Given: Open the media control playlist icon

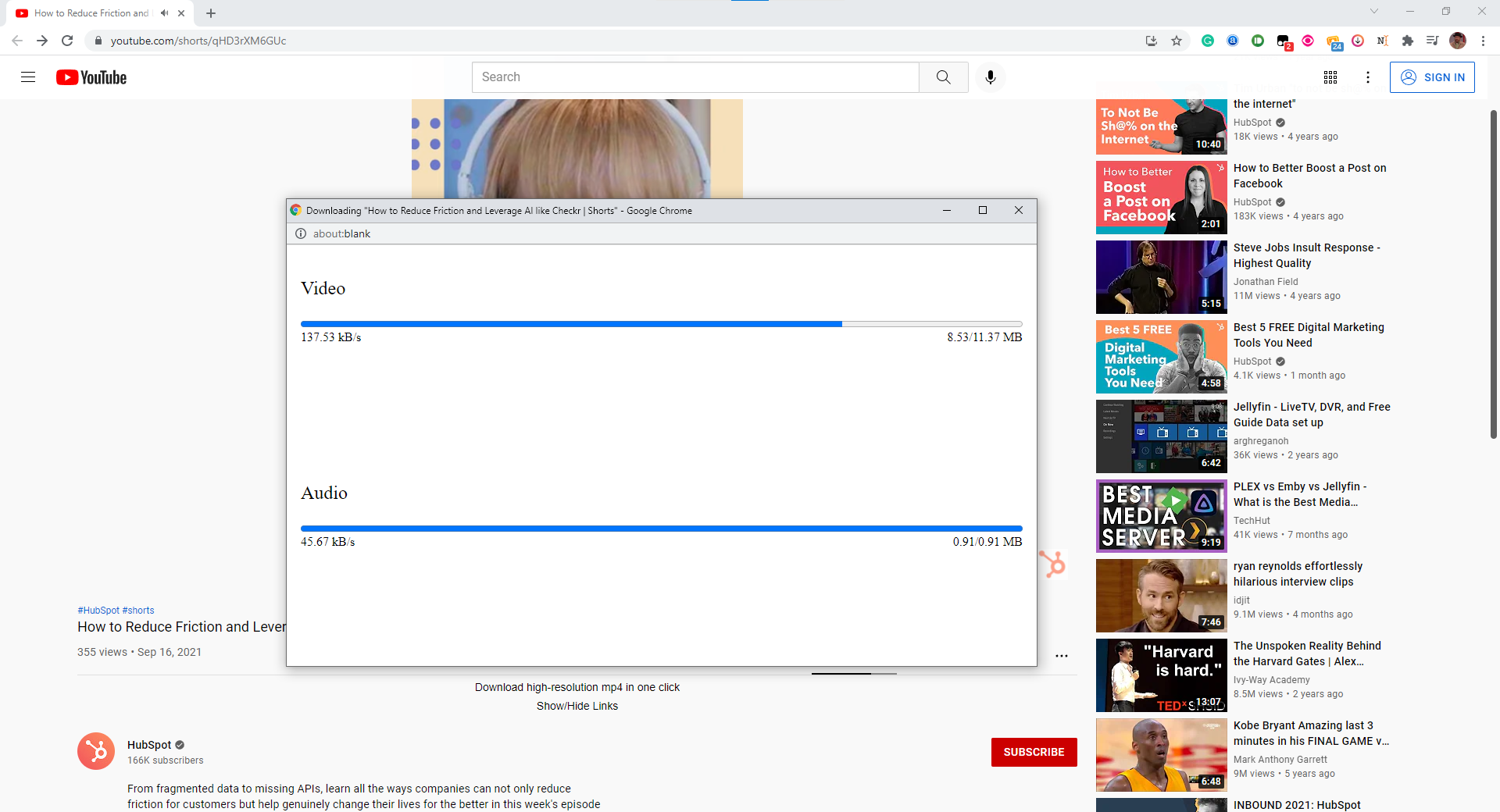Looking at the screenshot, I should pyautogui.click(x=1432, y=41).
